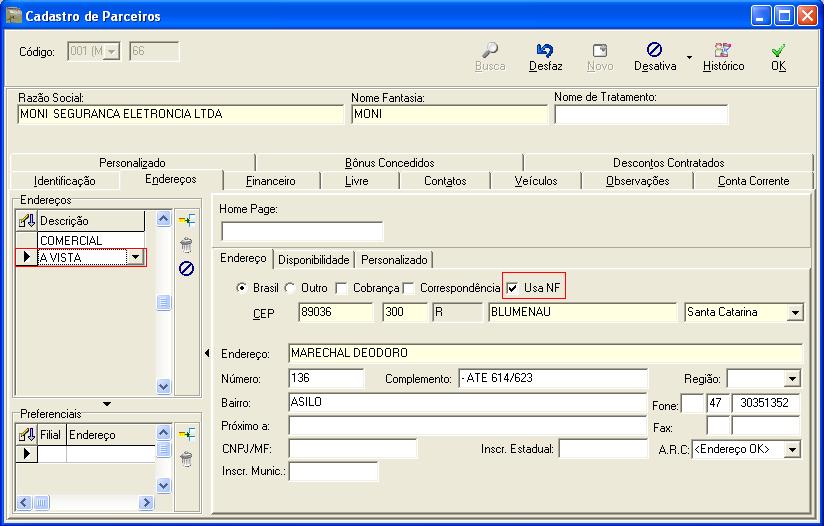
Task: Select the COMERCIAL address row
Action: click(91, 240)
